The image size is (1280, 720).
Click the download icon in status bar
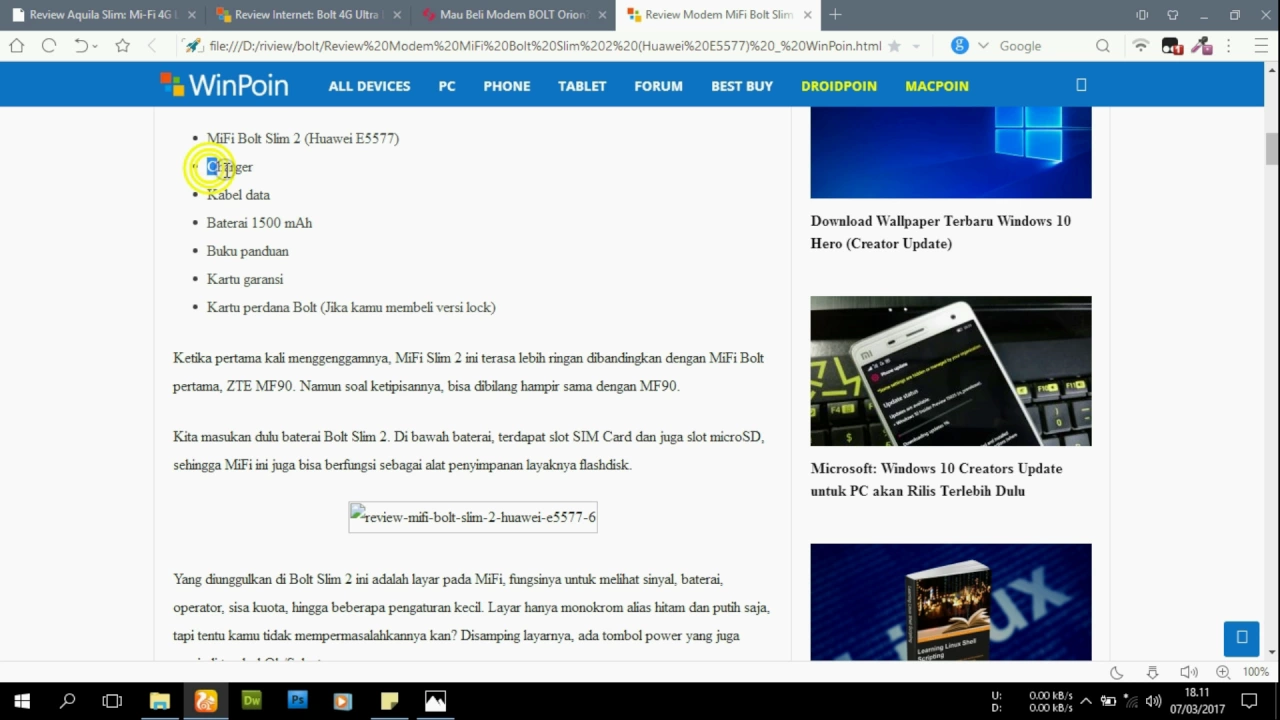[x=1152, y=672]
